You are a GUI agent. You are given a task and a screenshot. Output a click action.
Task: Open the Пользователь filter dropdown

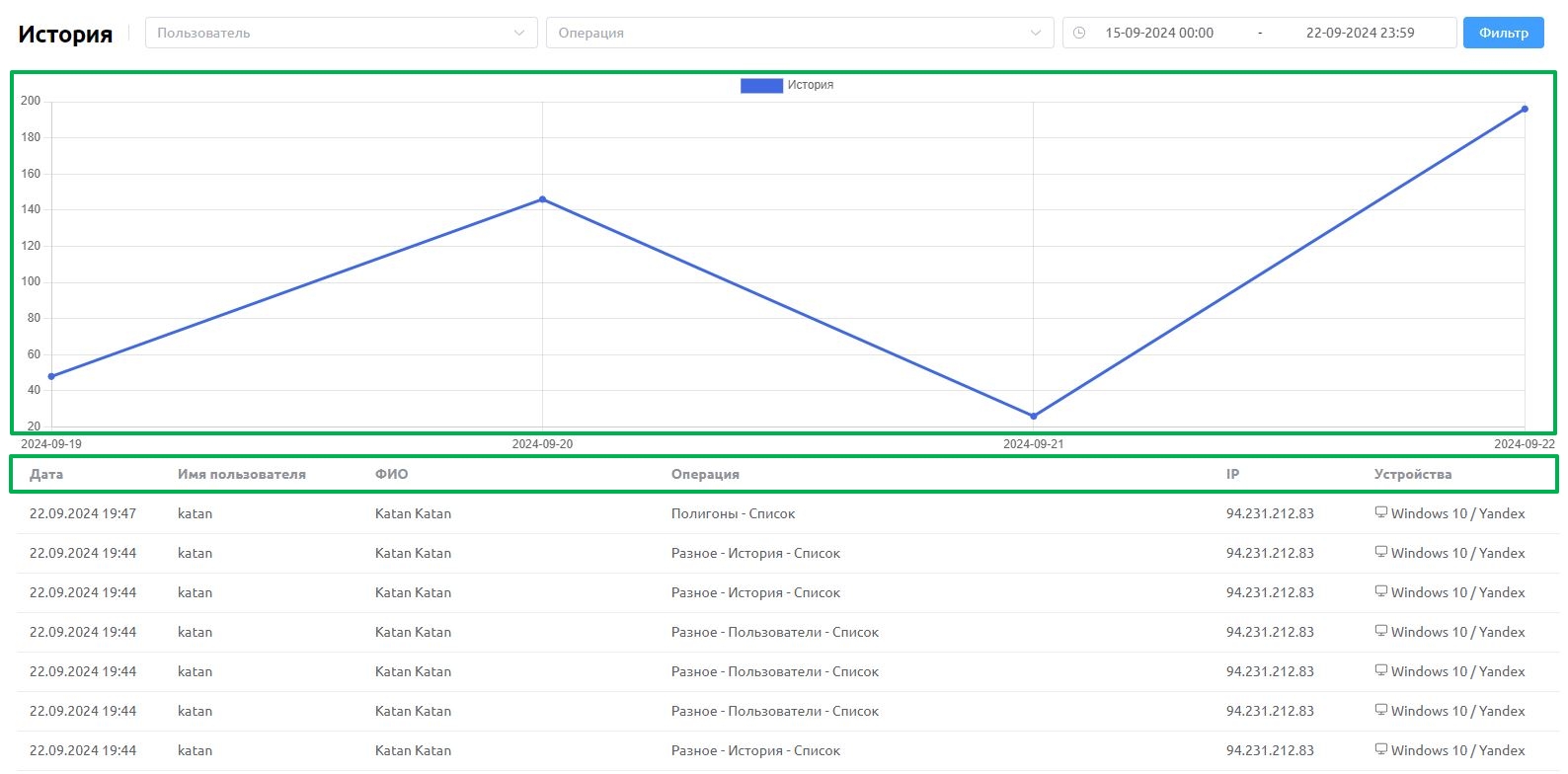tap(342, 33)
